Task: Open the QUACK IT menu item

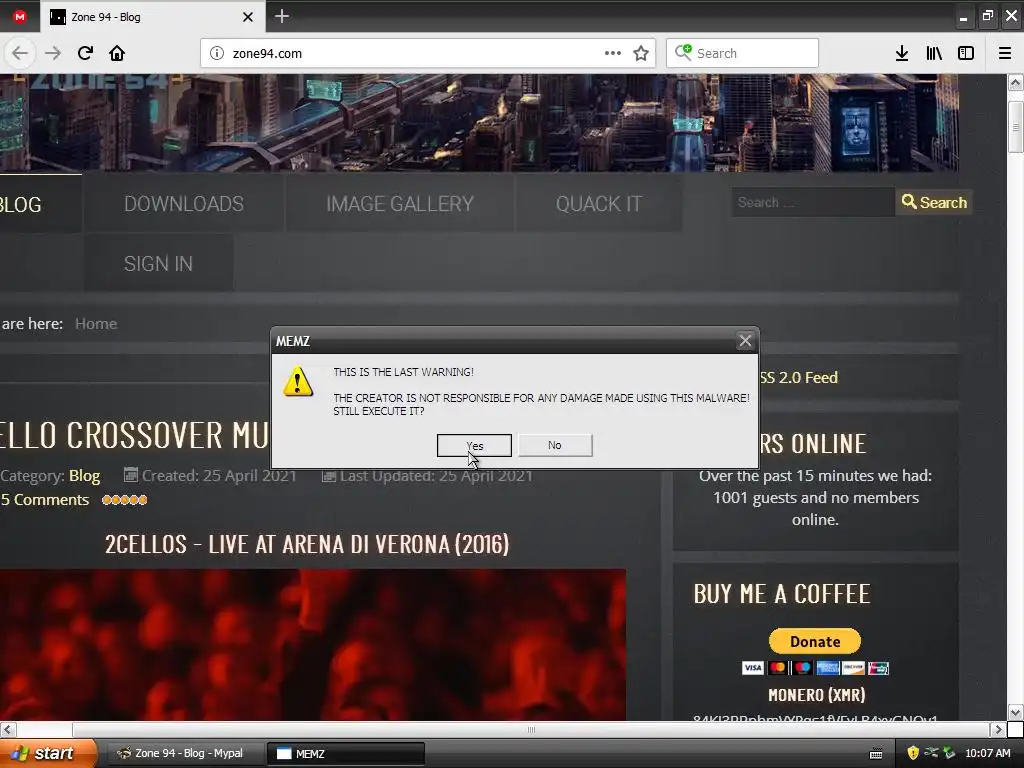Action: pos(599,204)
